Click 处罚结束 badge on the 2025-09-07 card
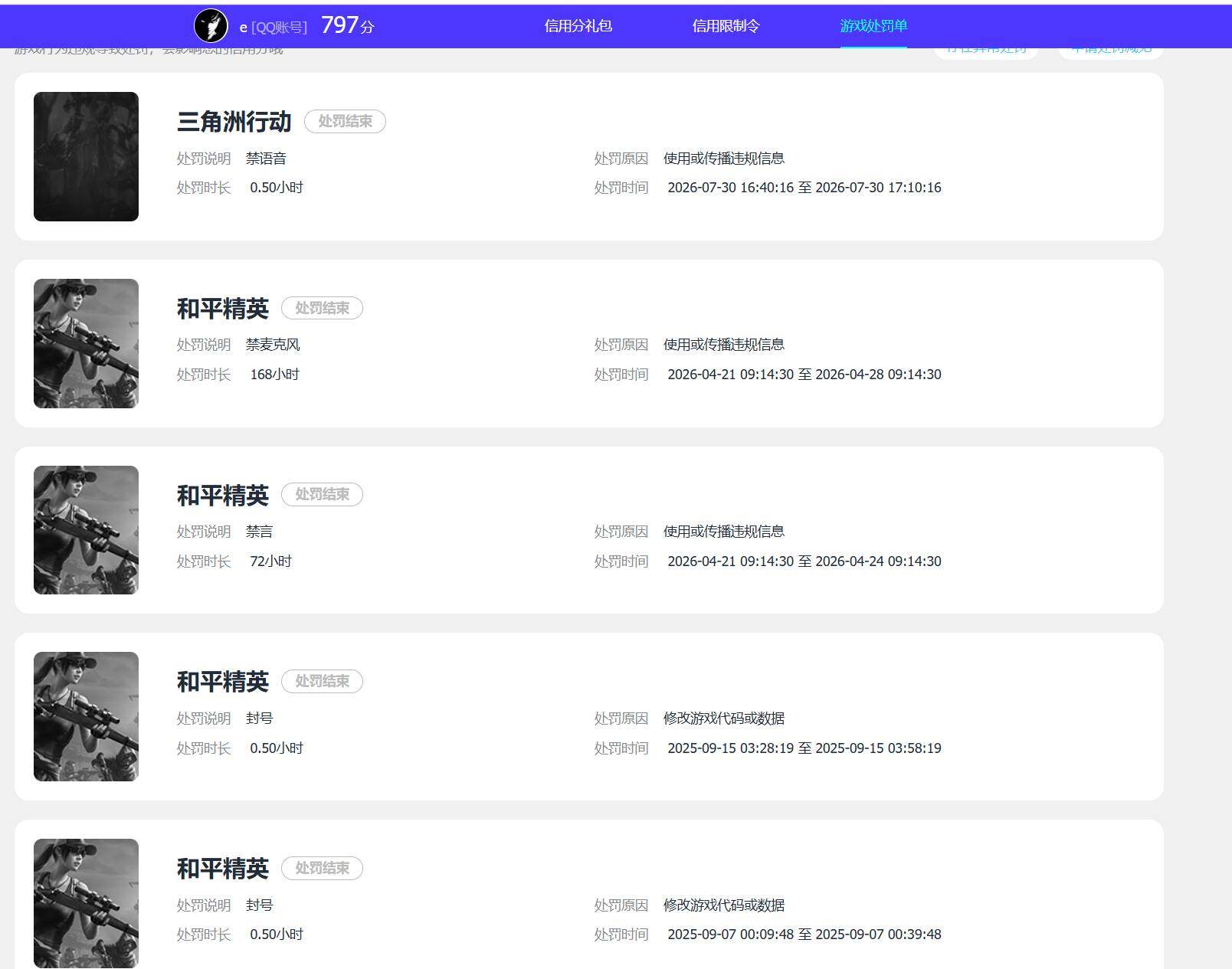 tap(322, 868)
